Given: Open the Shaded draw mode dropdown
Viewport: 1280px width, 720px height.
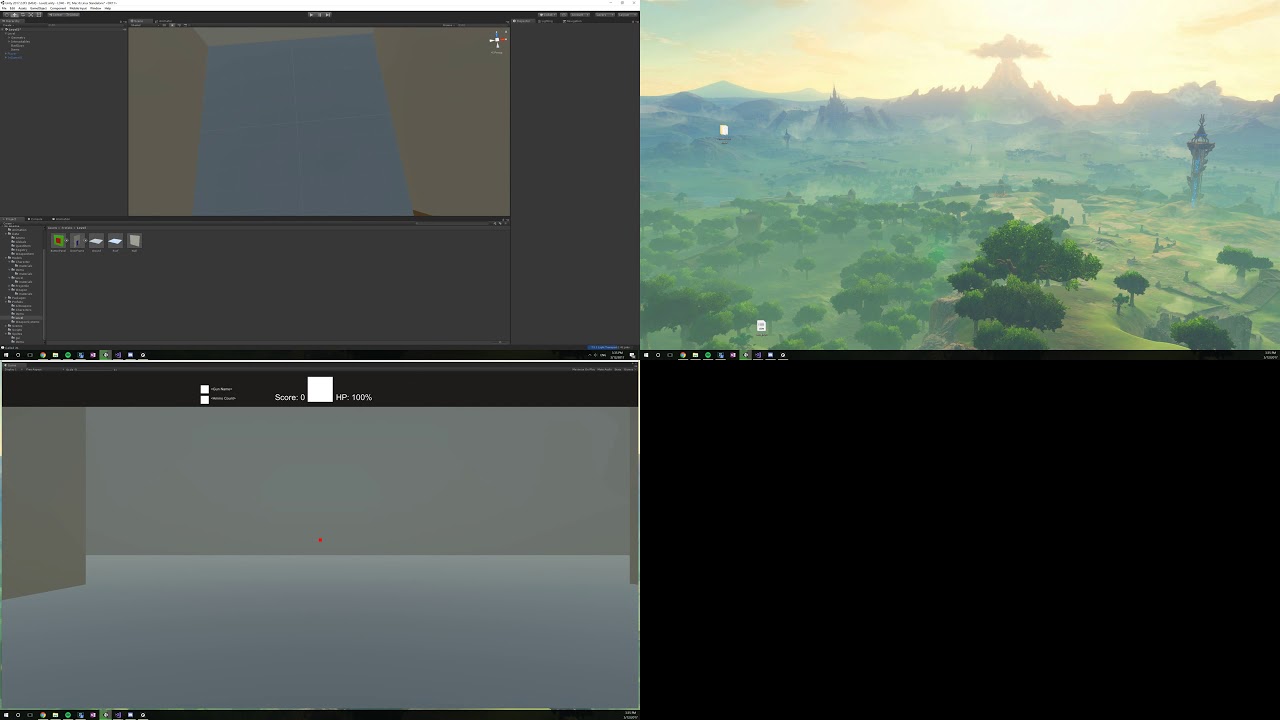Looking at the screenshot, I should [x=144, y=25].
